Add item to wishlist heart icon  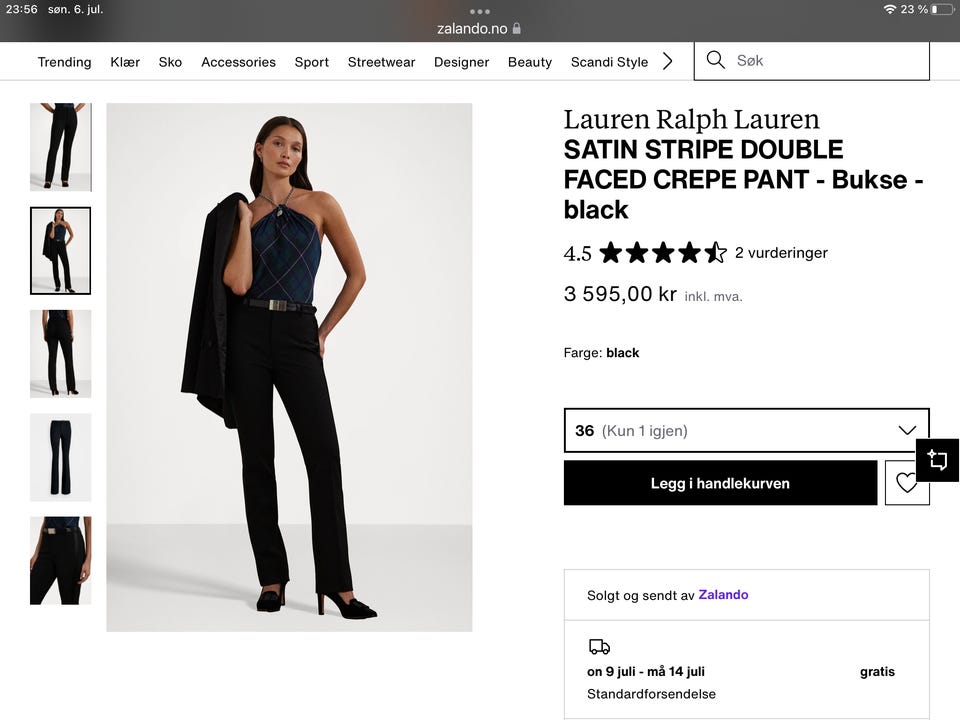point(906,483)
